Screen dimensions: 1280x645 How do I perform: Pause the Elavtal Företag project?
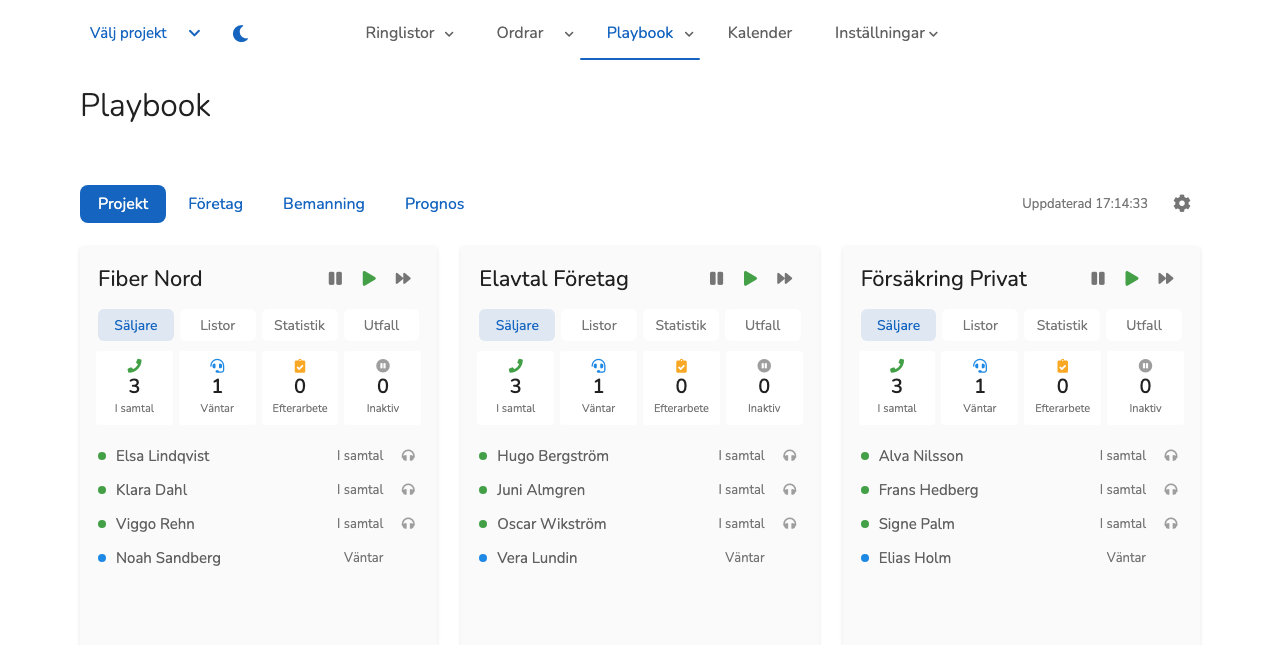(716, 279)
